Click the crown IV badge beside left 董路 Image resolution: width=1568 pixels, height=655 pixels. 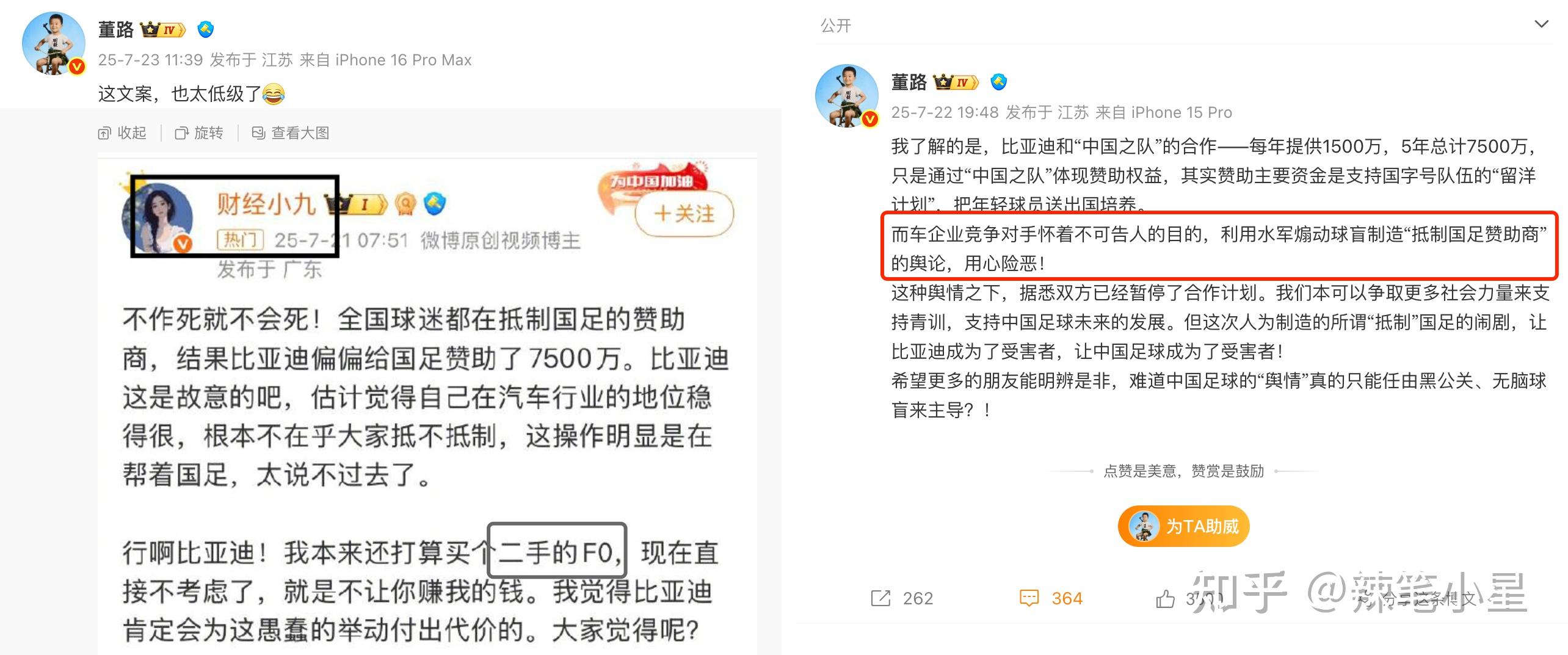pyautogui.click(x=163, y=29)
